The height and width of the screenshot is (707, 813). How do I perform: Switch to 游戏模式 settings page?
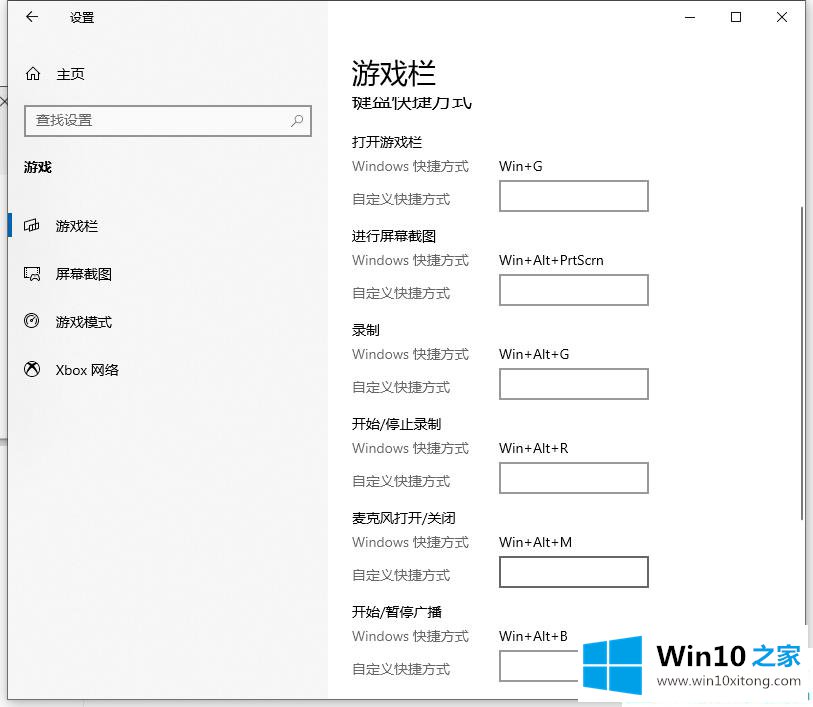(83, 322)
